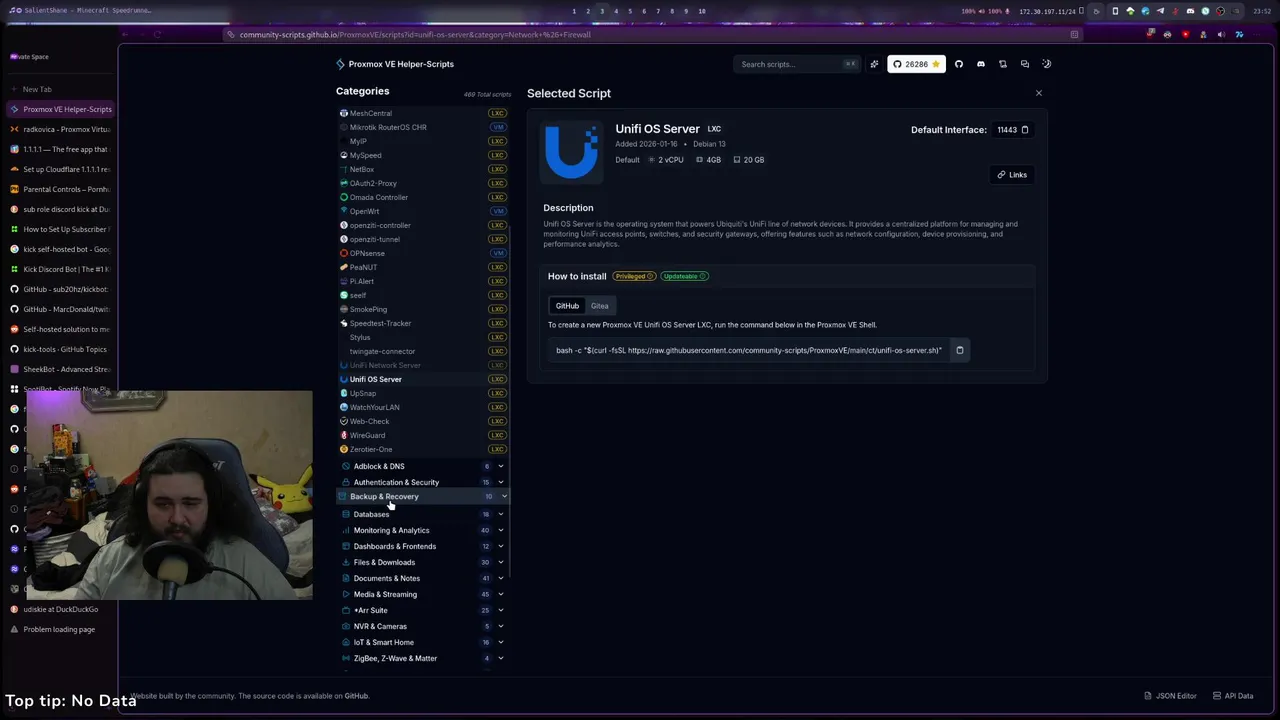Image resolution: width=1280 pixels, height=720 pixels.
Task: Expand the IoT & Smart Home category
Action: click(x=424, y=642)
